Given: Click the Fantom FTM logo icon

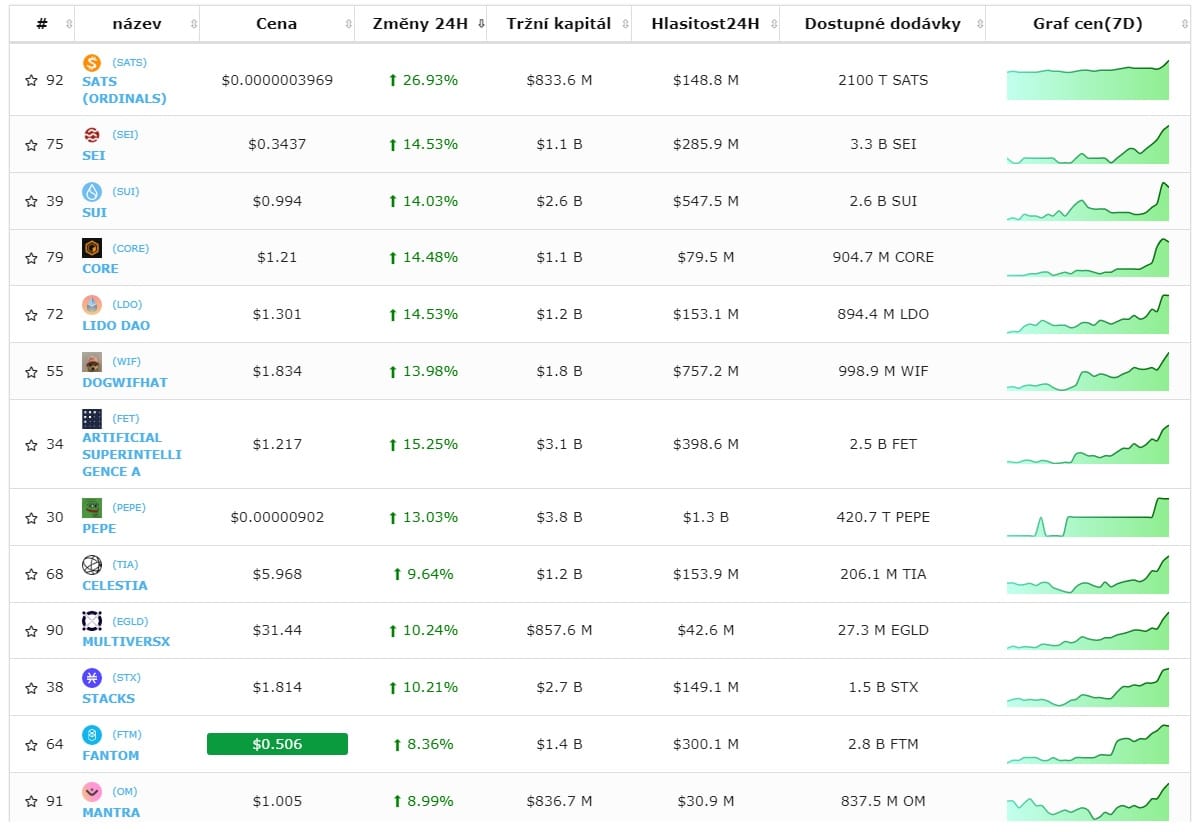Looking at the screenshot, I should pyautogui.click(x=92, y=735).
